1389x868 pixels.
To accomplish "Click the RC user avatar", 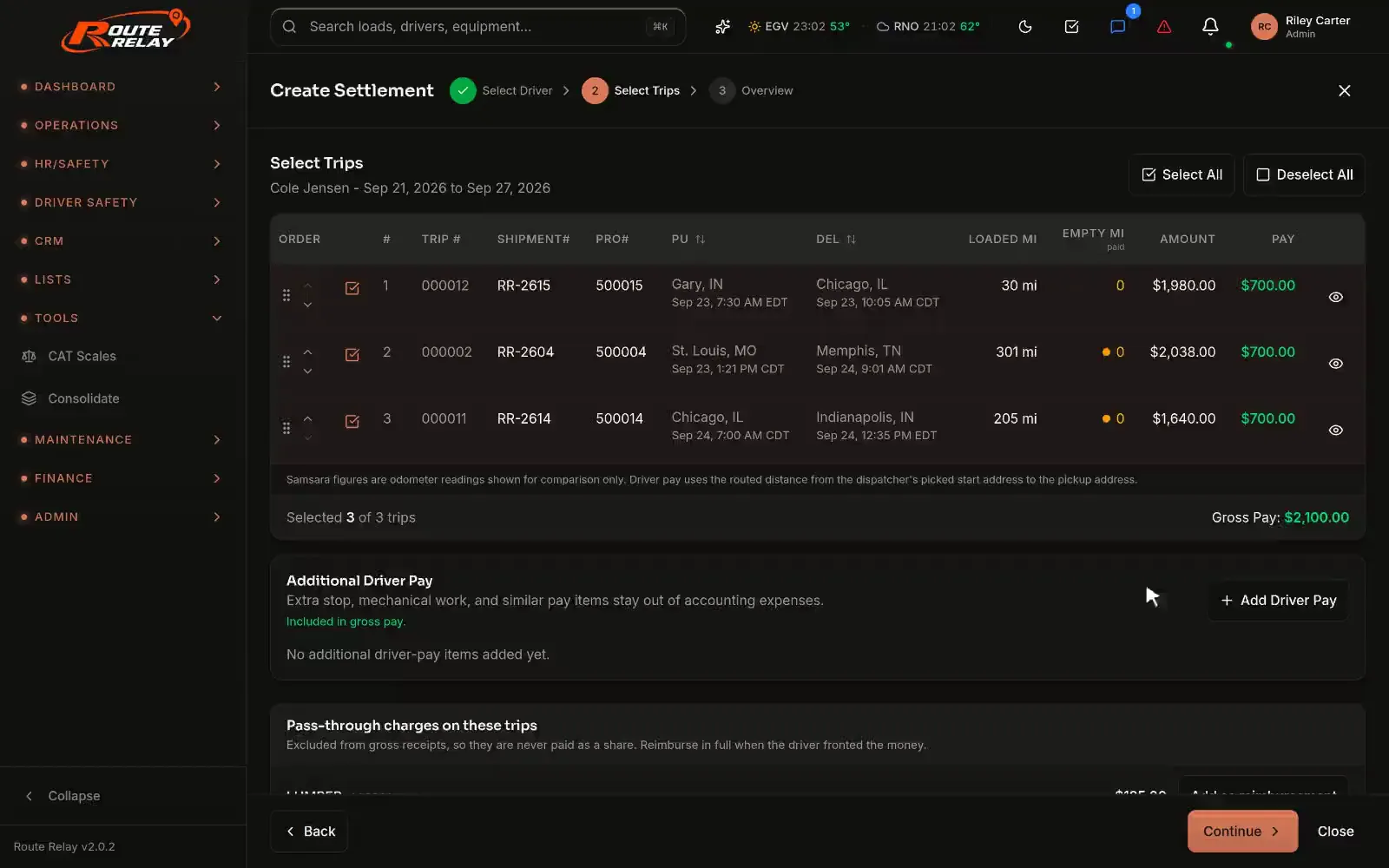I will (1264, 27).
